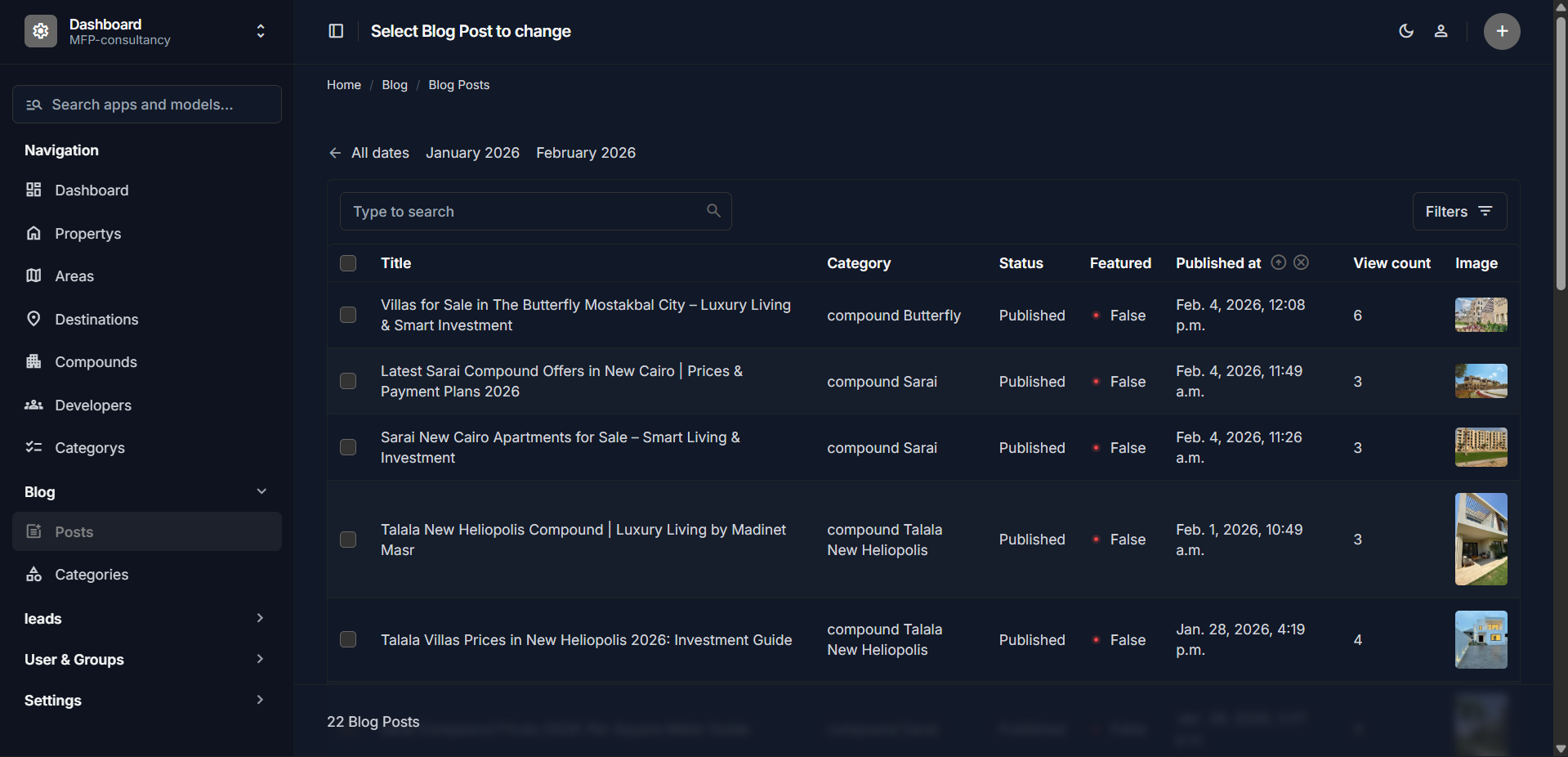Click the search magnifier icon
Image resolution: width=1568 pixels, height=757 pixels.
pos(713,211)
